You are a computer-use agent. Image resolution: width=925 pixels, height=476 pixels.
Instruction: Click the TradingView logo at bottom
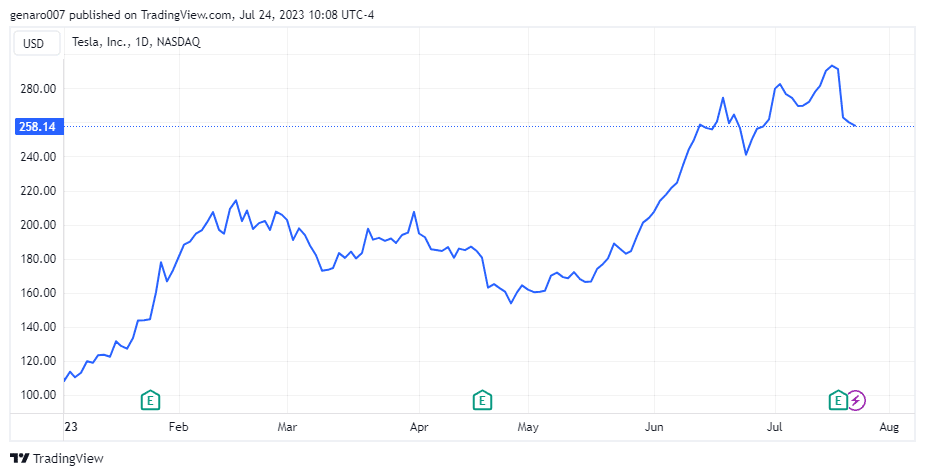click(57, 458)
